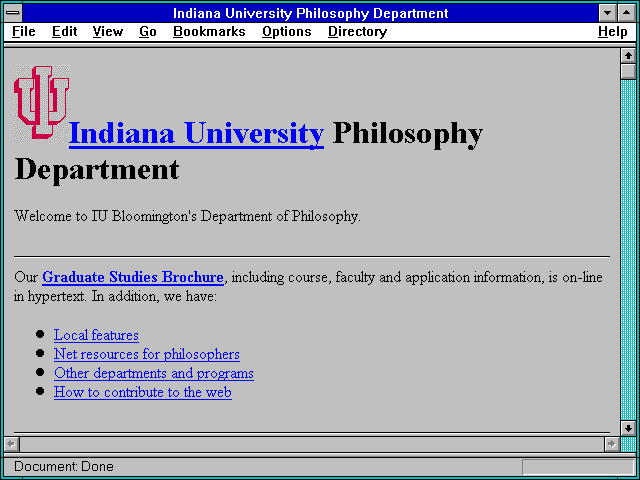The width and height of the screenshot is (640, 480).
Task: Open the Help menu
Action: tap(613, 32)
